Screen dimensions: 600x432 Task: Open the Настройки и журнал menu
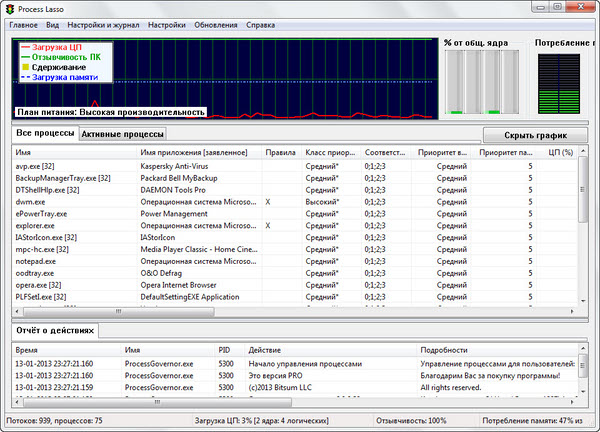[x=103, y=23]
